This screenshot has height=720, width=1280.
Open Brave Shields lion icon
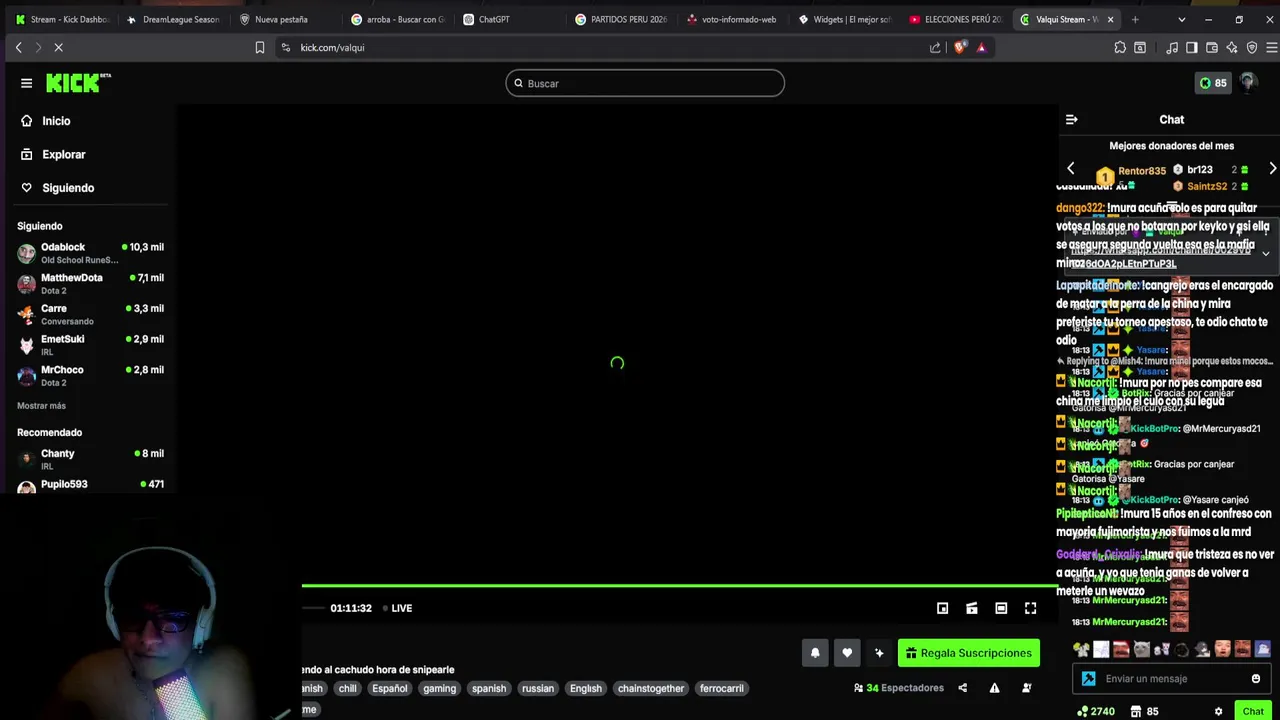point(960,47)
